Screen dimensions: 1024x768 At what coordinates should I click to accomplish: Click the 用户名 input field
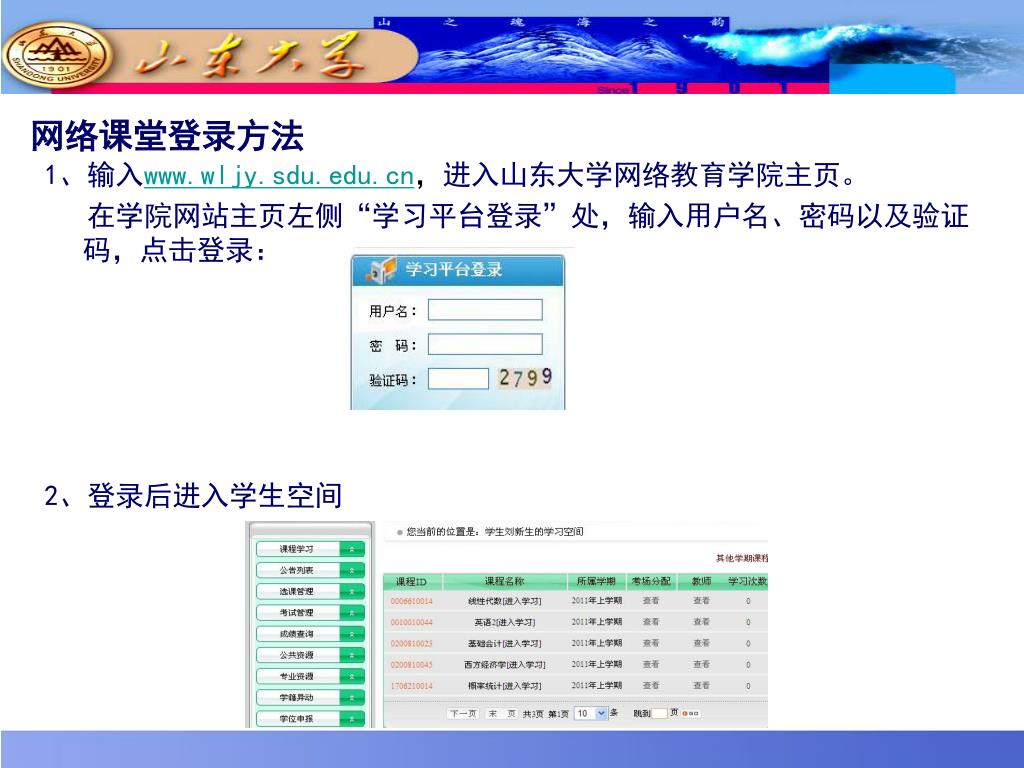485,310
